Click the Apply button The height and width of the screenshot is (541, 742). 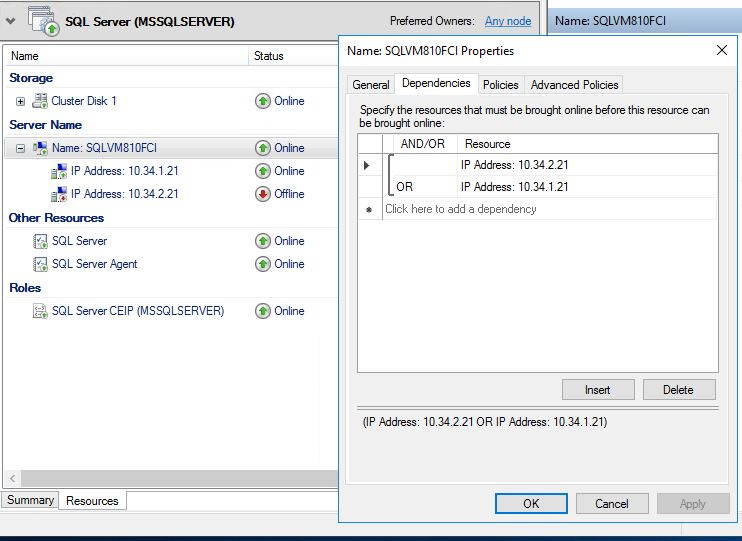pyautogui.click(x=693, y=504)
